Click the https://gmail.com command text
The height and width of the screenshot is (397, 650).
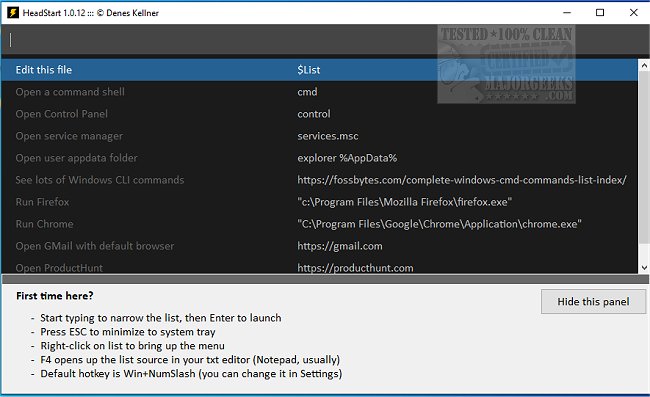pyautogui.click(x=340, y=246)
